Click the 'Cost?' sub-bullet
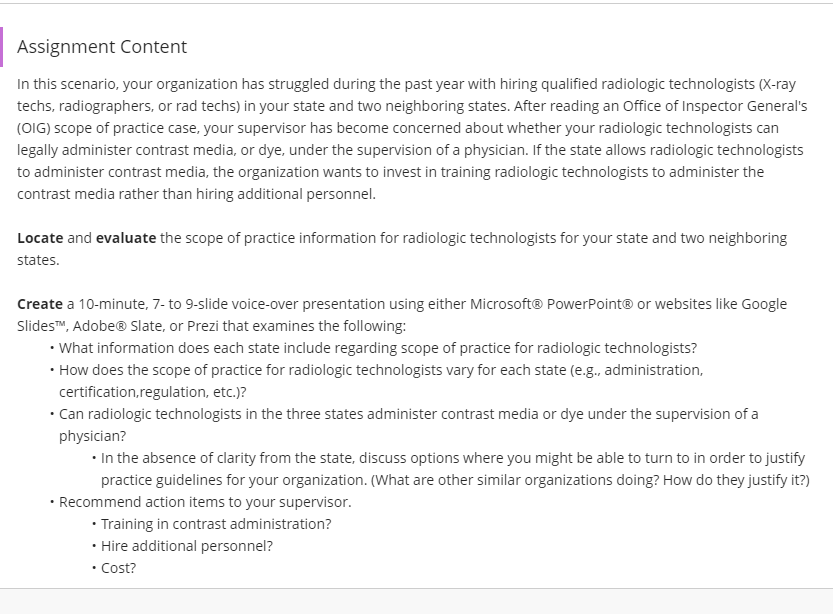The width and height of the screenshot is (833, 614). tap(118, 568)
